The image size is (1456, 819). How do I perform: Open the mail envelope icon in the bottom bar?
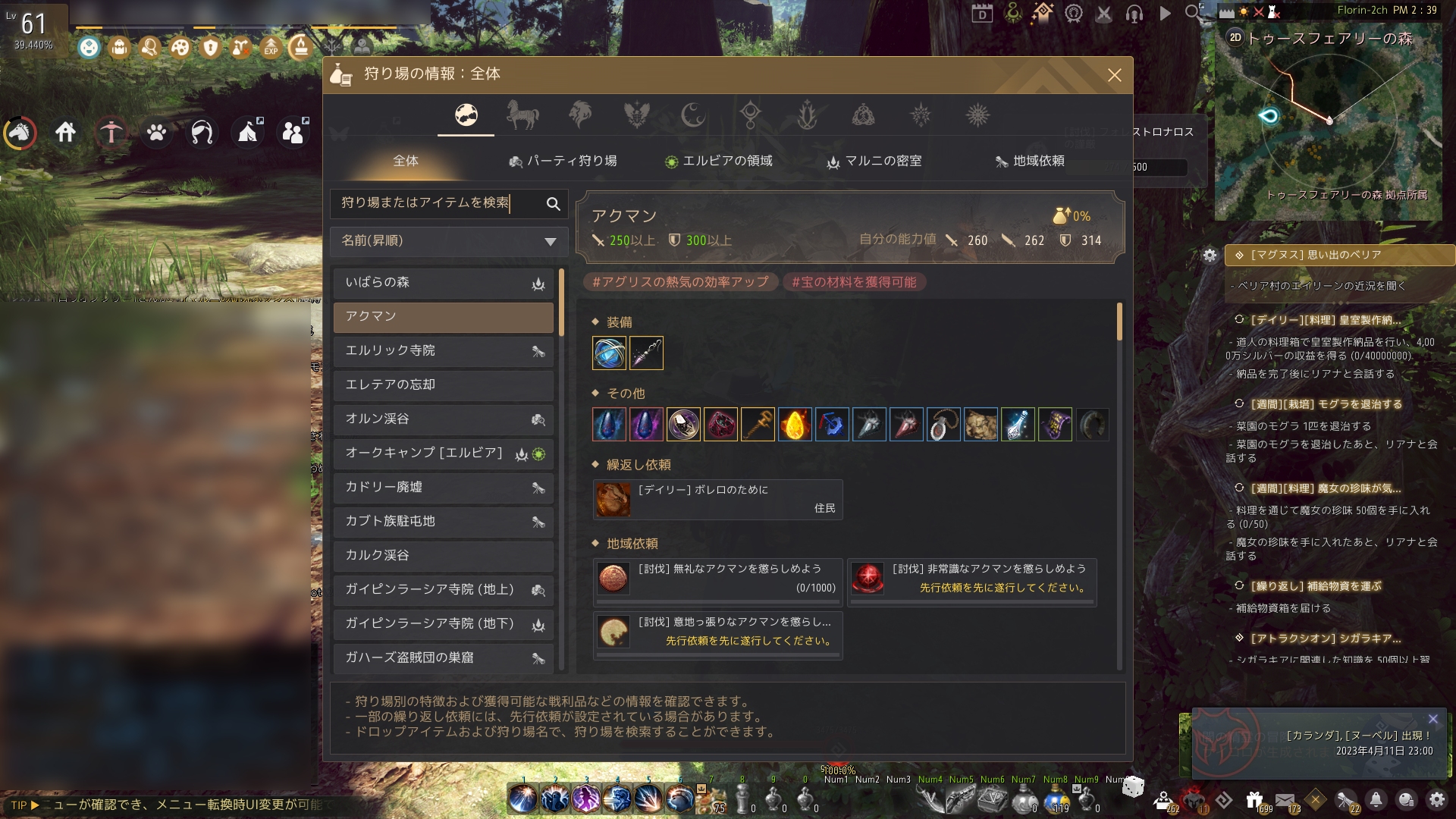1285,800
